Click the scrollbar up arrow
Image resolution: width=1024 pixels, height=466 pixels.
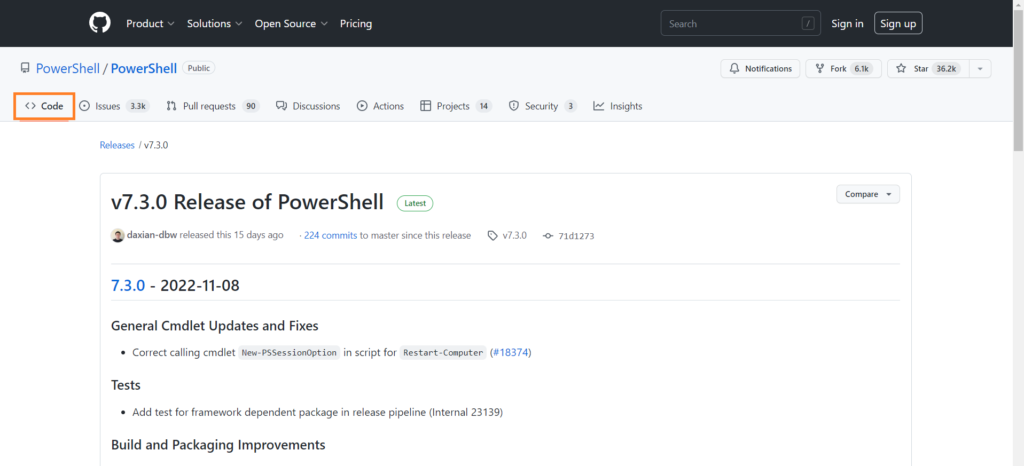[x=1018, y=5]
